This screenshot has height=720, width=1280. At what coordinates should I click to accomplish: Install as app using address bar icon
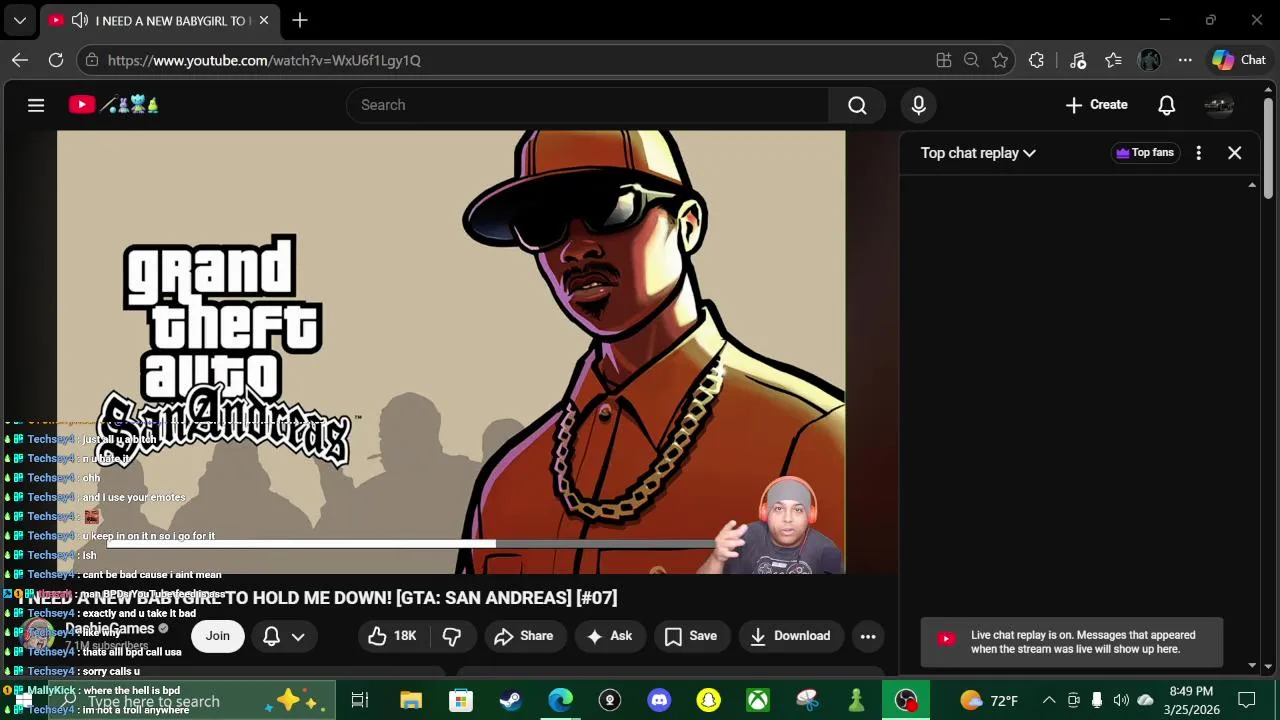click(x=943, y=60)
